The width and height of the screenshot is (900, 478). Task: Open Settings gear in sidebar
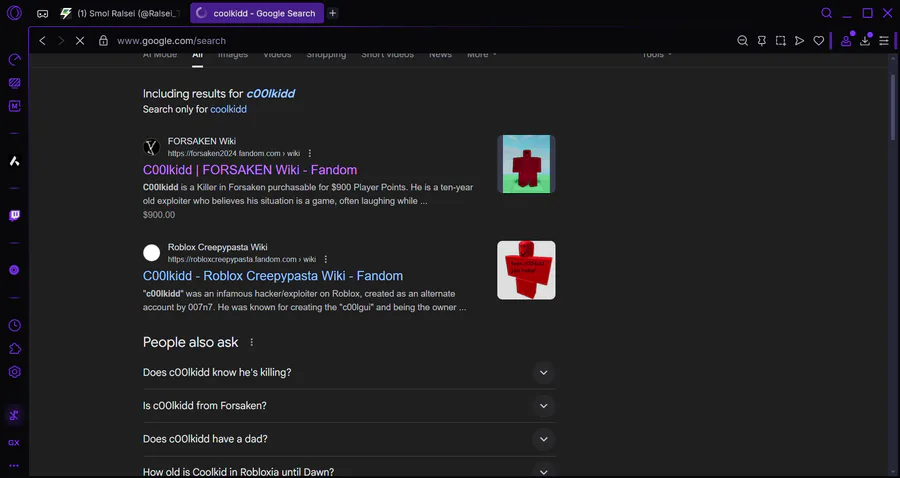tap(14, 372)
